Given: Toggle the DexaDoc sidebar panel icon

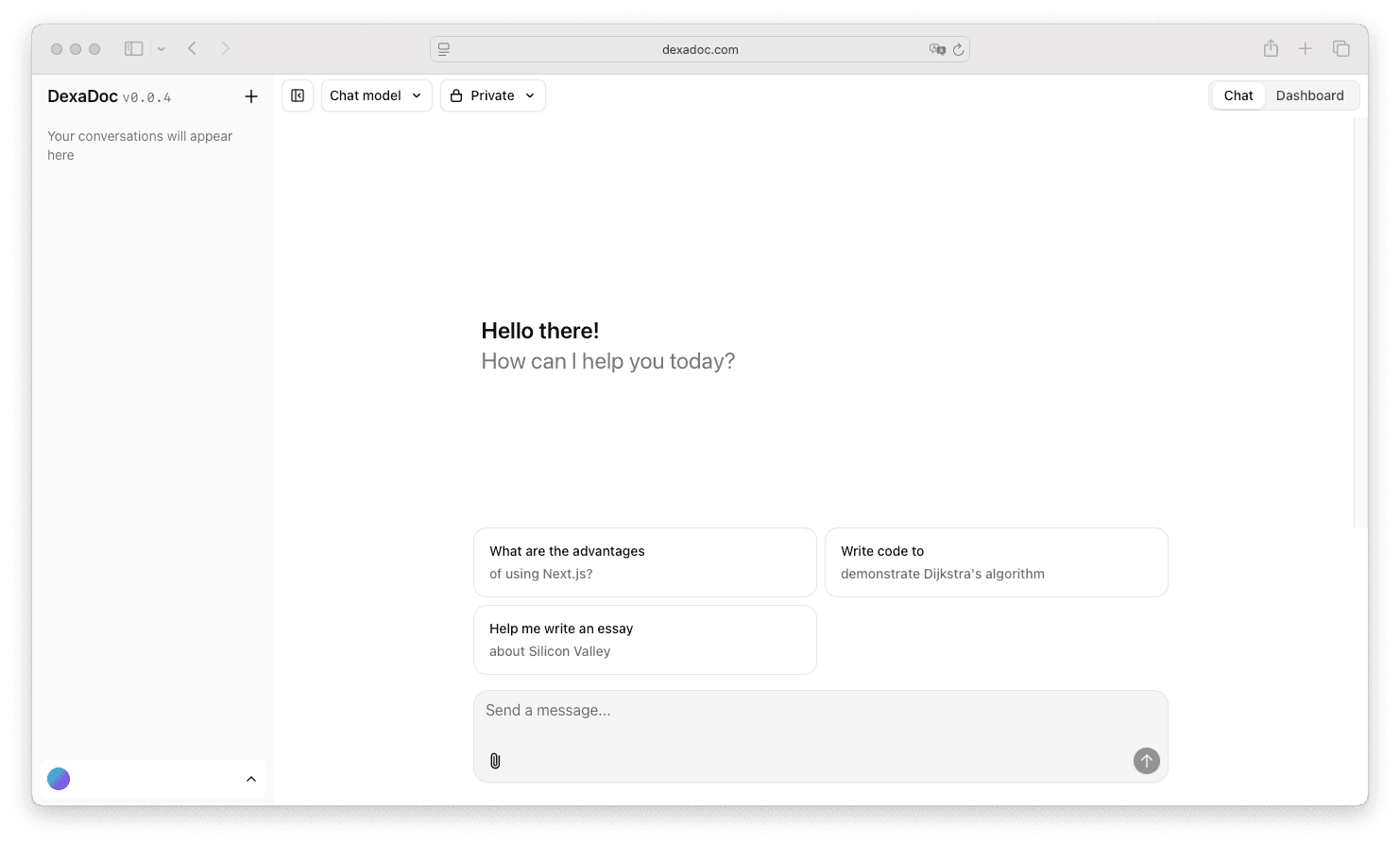Looking at the screenshot, I should pyautogui.click(x=298, y=95).
